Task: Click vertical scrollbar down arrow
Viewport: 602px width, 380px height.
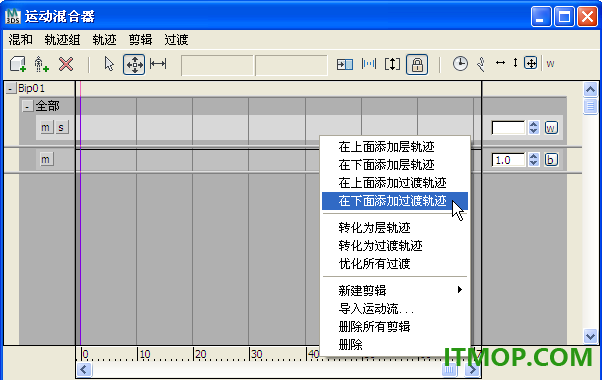Action: coord(590,336)
